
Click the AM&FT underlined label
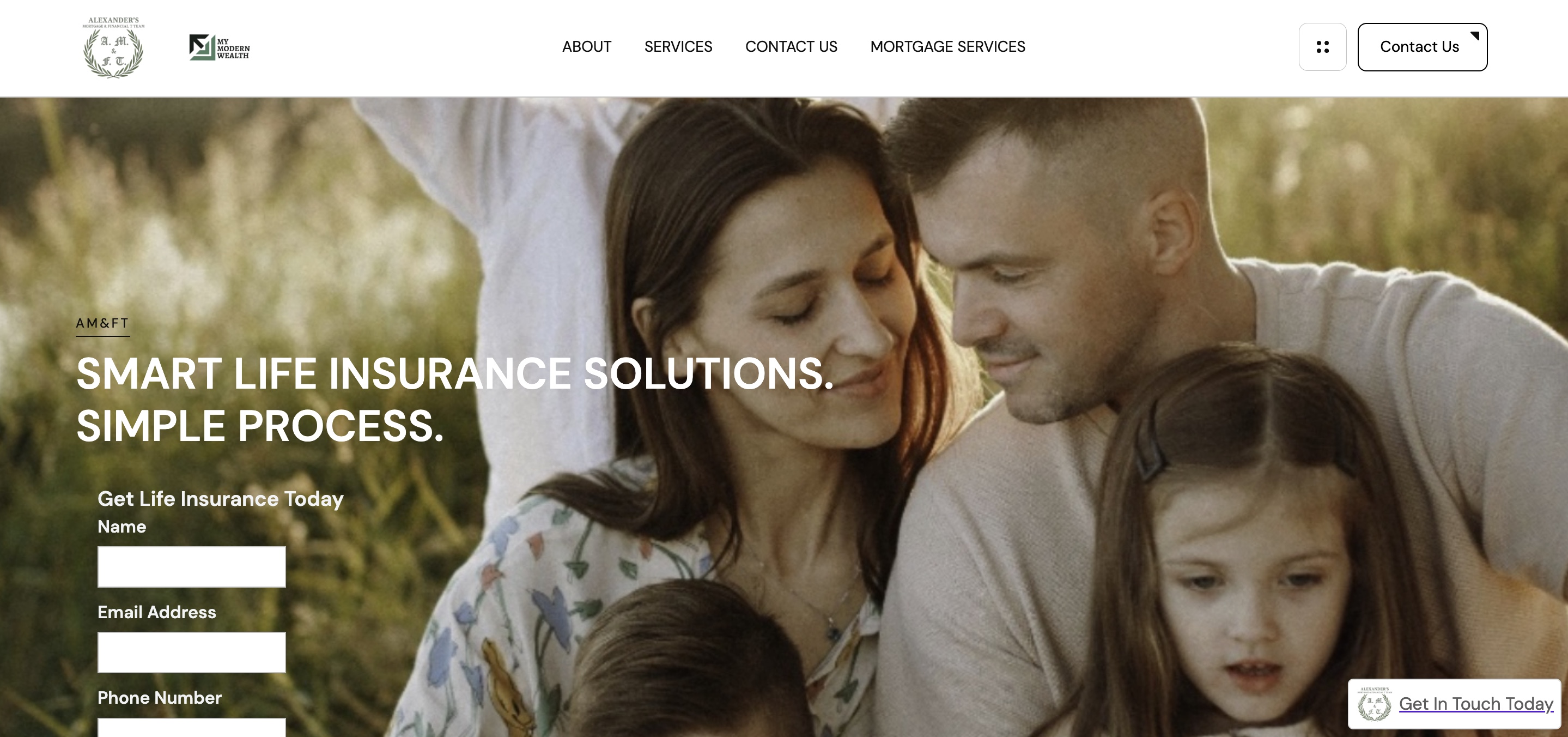(x=102, y=323)
